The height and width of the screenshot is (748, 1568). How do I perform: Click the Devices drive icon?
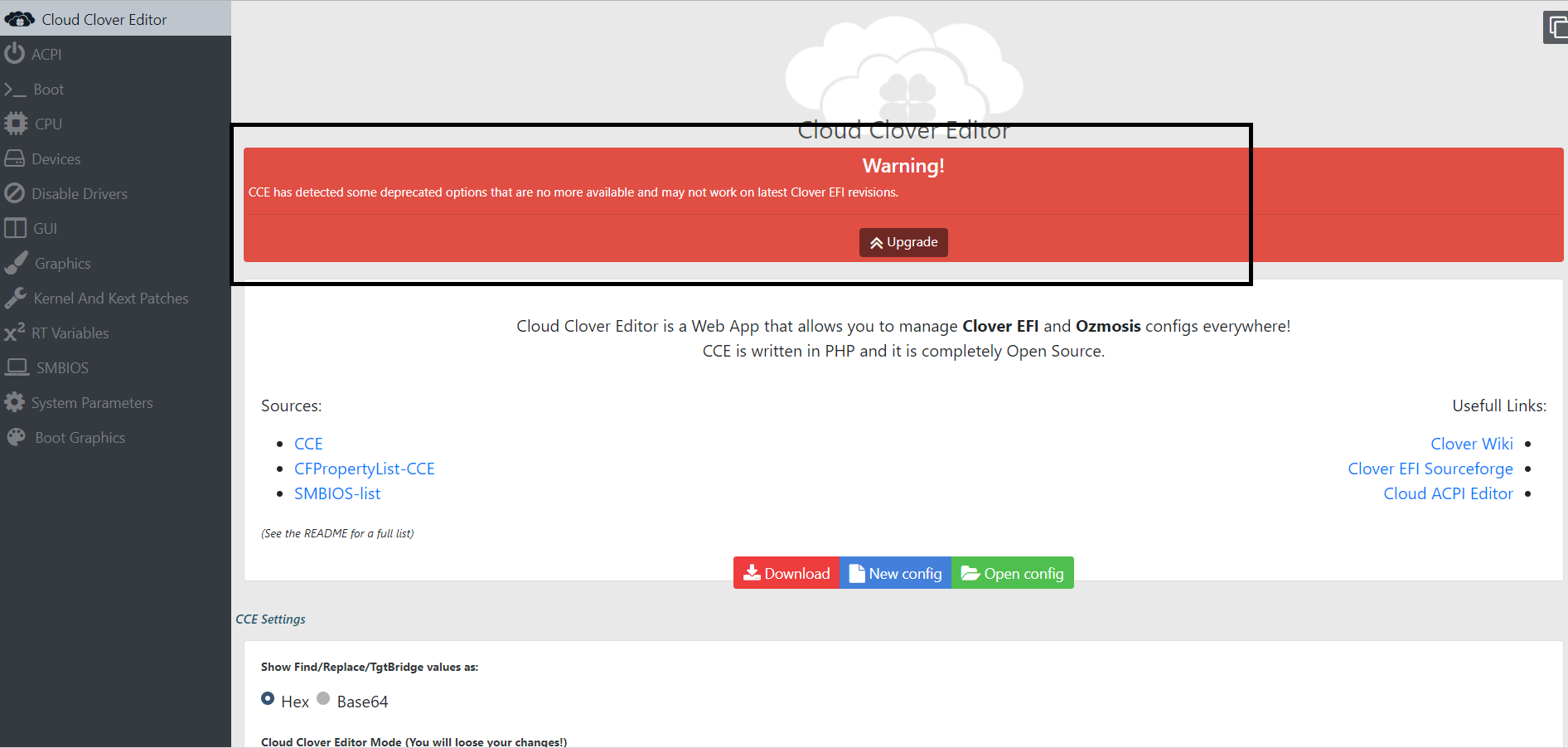(14, 158)
